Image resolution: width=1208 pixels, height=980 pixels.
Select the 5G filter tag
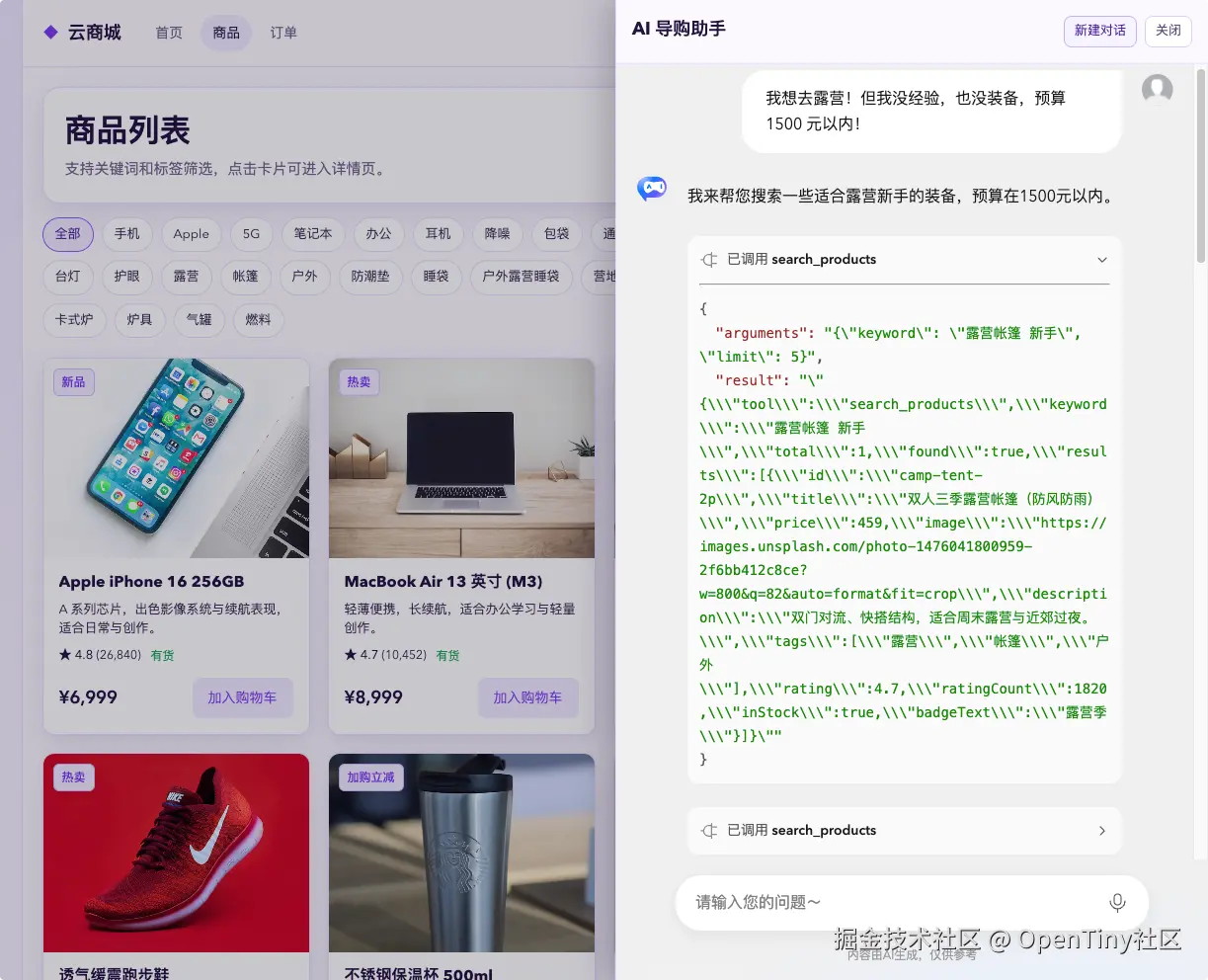pos(252,234)
